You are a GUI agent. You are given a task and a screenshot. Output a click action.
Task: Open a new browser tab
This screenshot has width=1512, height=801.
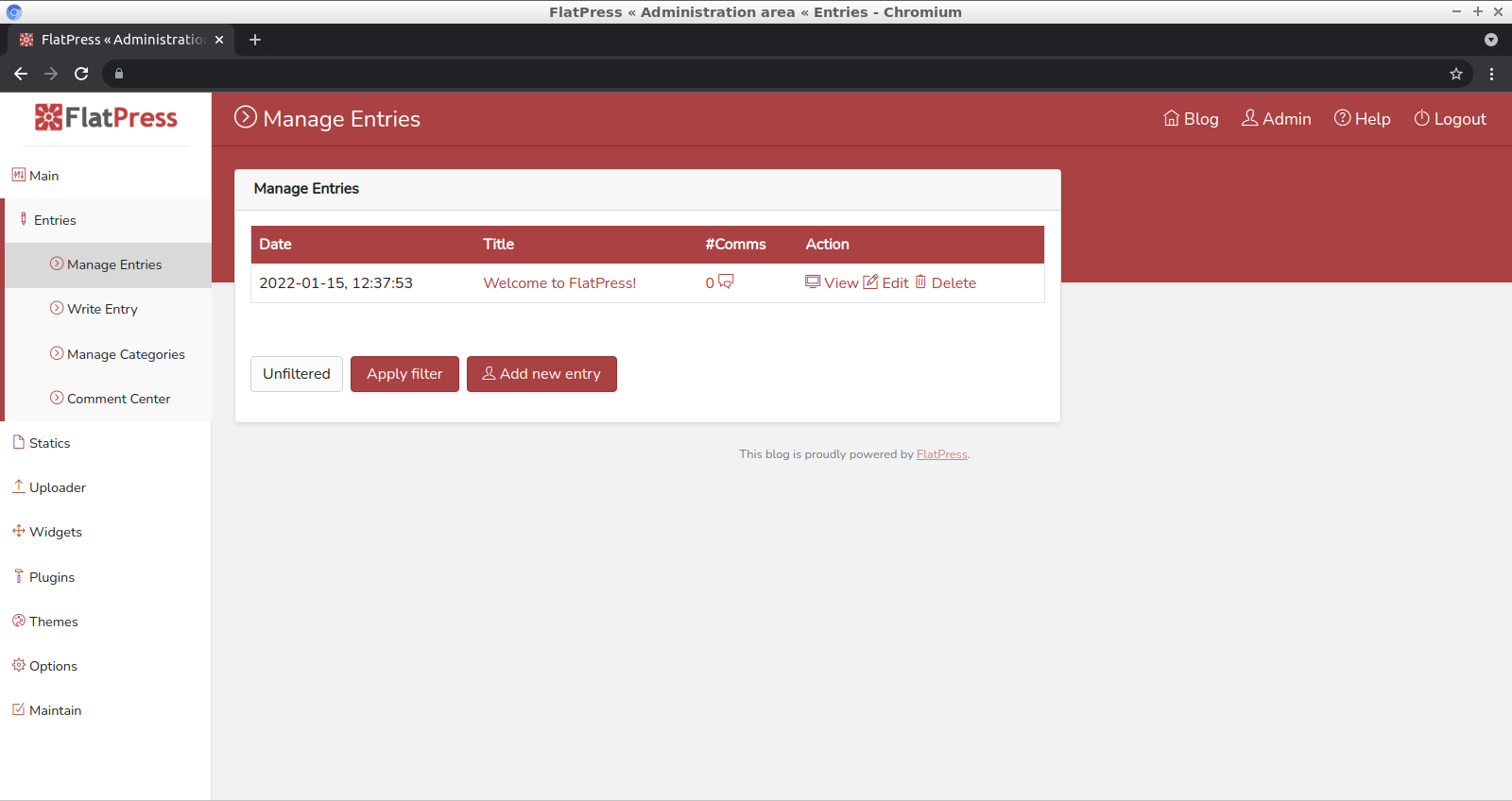[255, 40]
